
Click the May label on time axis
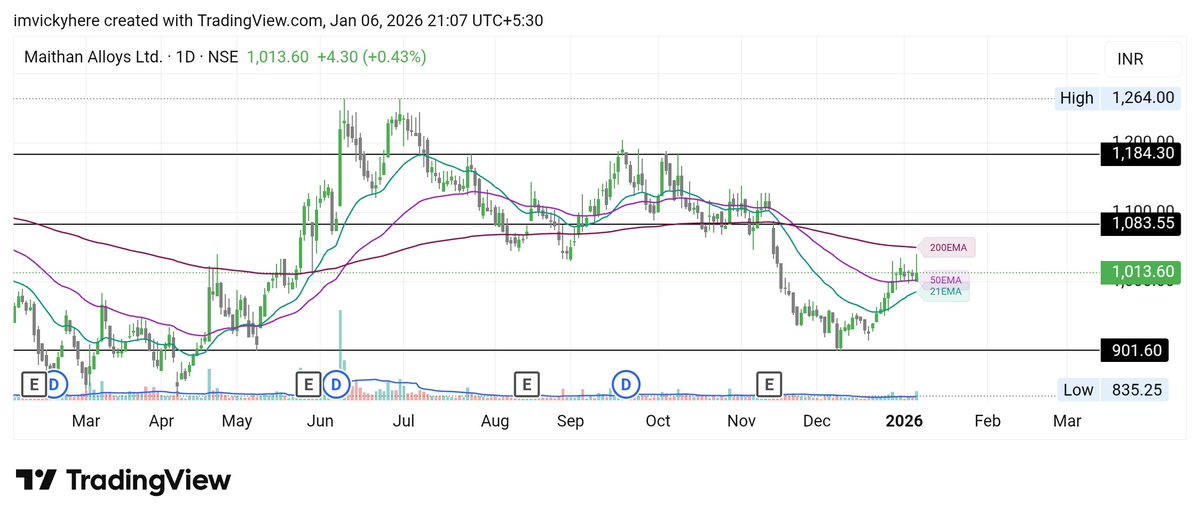pos(237,421)
